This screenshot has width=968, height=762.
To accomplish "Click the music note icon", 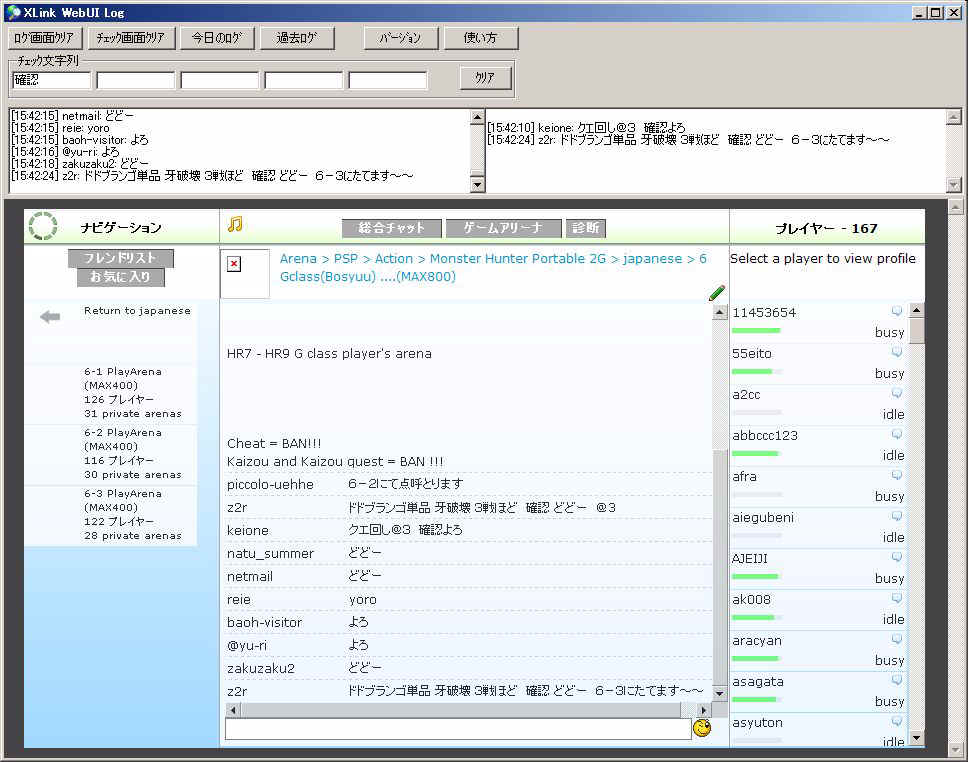I will (235, 224).
